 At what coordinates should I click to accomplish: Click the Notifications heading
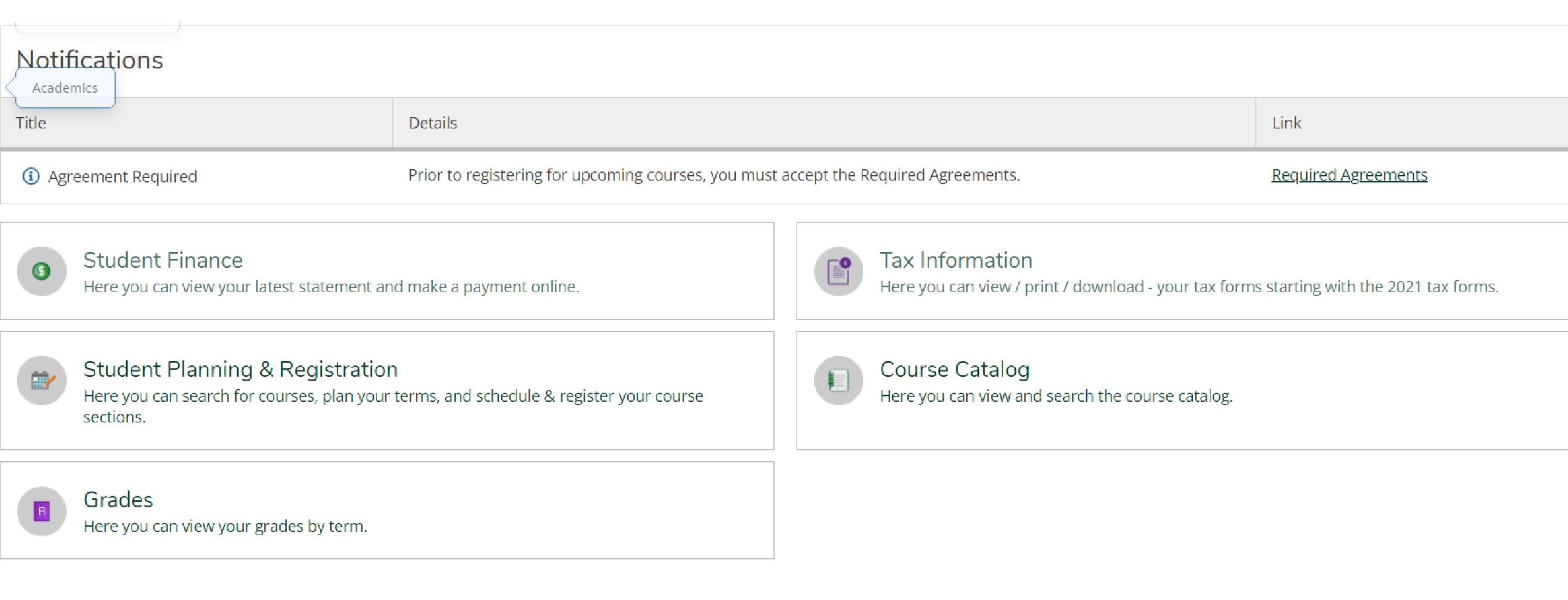(90, 59)
